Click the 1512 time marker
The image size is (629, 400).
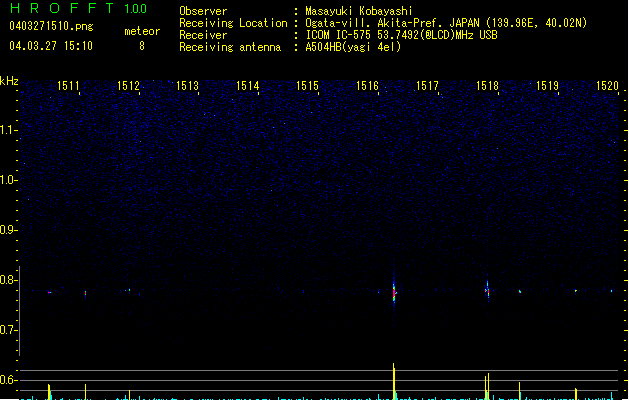point(128,86)
